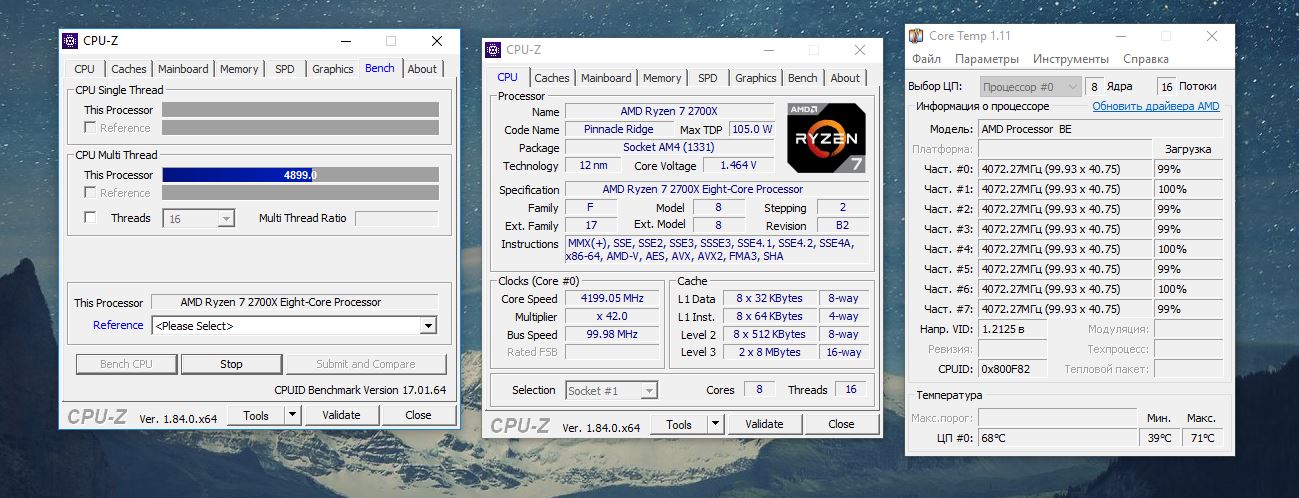Image resolution: width=1299 pixels, height=498 pixels.
Task: Switch to CPU tab in Bench window
Action: coord(85,69)
